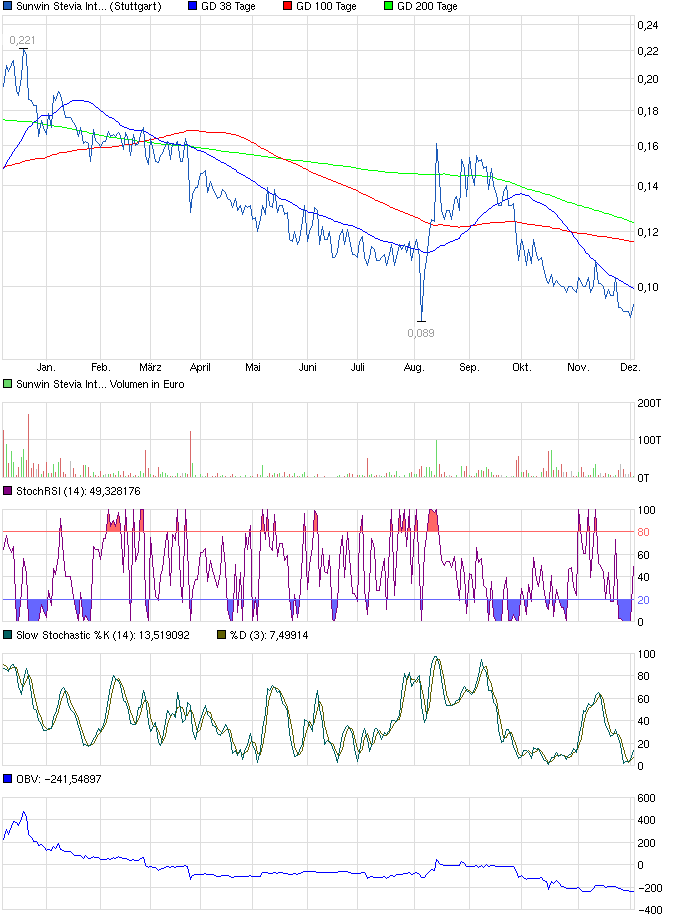Click the red 80 StochRSI threshold label
681x920 pixels.
pyautogui.click(x=643, y=532)
